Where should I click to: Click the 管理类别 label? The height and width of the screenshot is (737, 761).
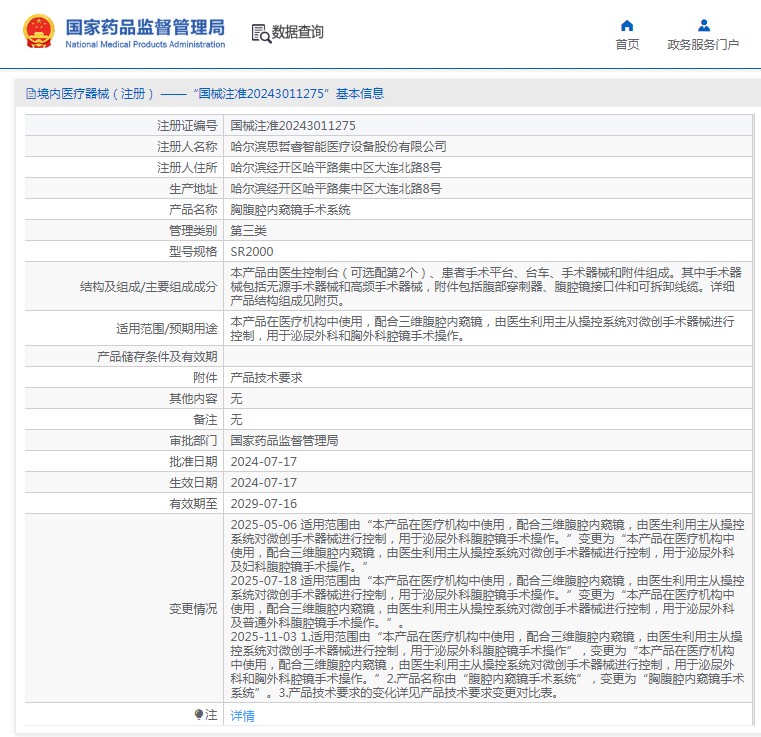[x=193, y=230]
